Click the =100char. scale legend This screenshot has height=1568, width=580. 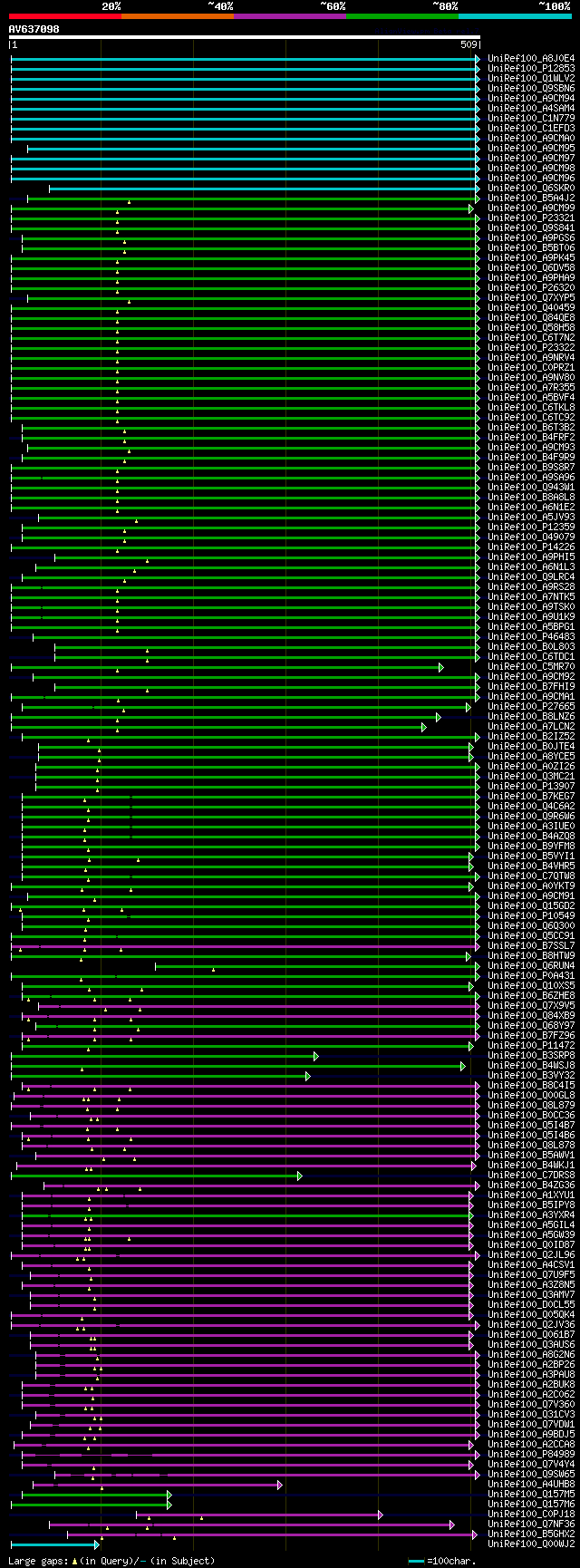(x=442, y=1561)
